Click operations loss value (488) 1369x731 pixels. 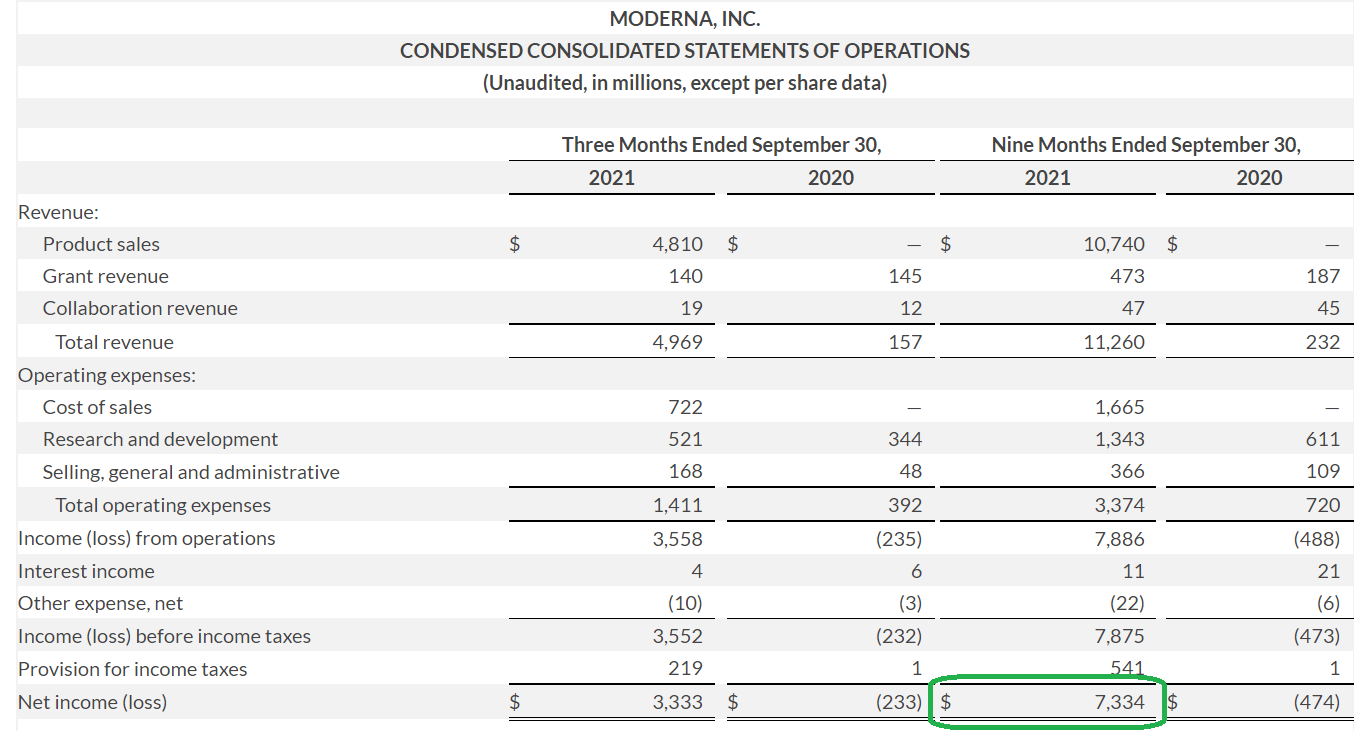coord(1318,538)
